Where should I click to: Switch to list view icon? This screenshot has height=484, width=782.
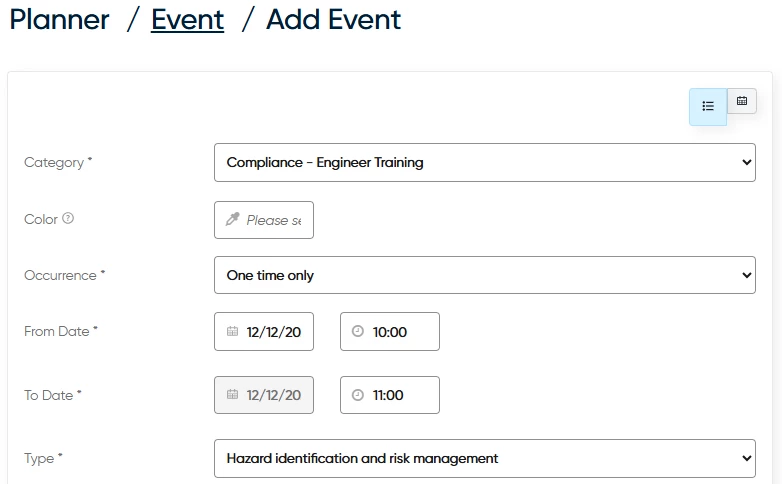[x=708, y=106]
